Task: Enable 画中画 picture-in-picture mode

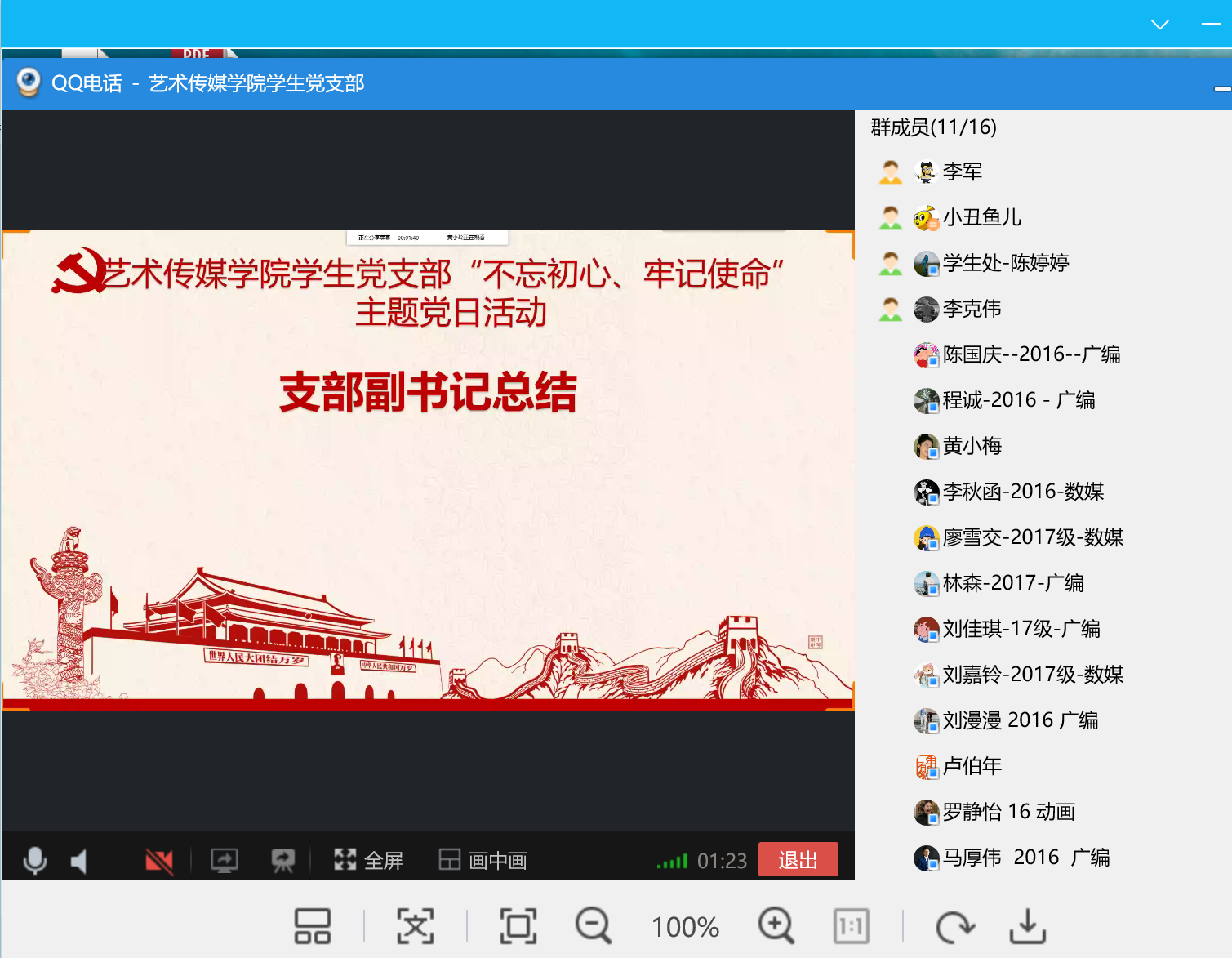Action: click(x=483, y=860)
